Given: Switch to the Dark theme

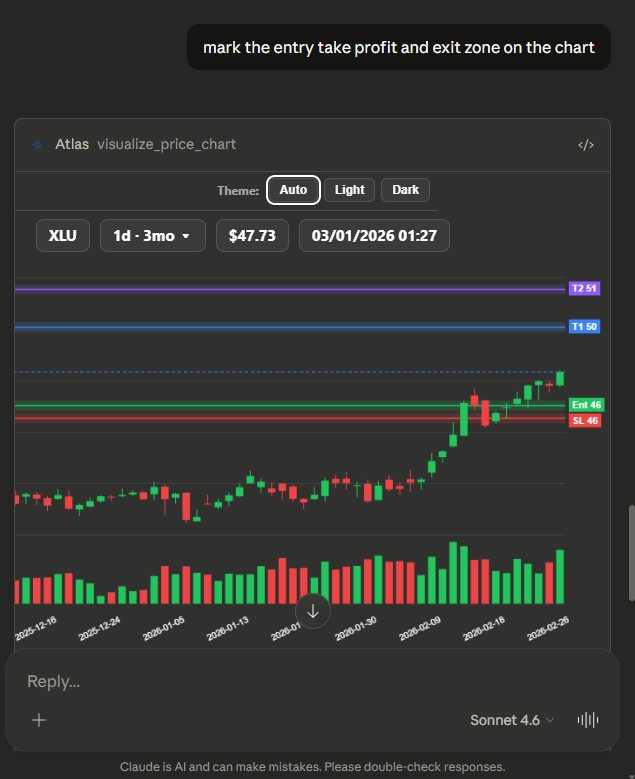Looking at the screenshot, I should [405, 190].
